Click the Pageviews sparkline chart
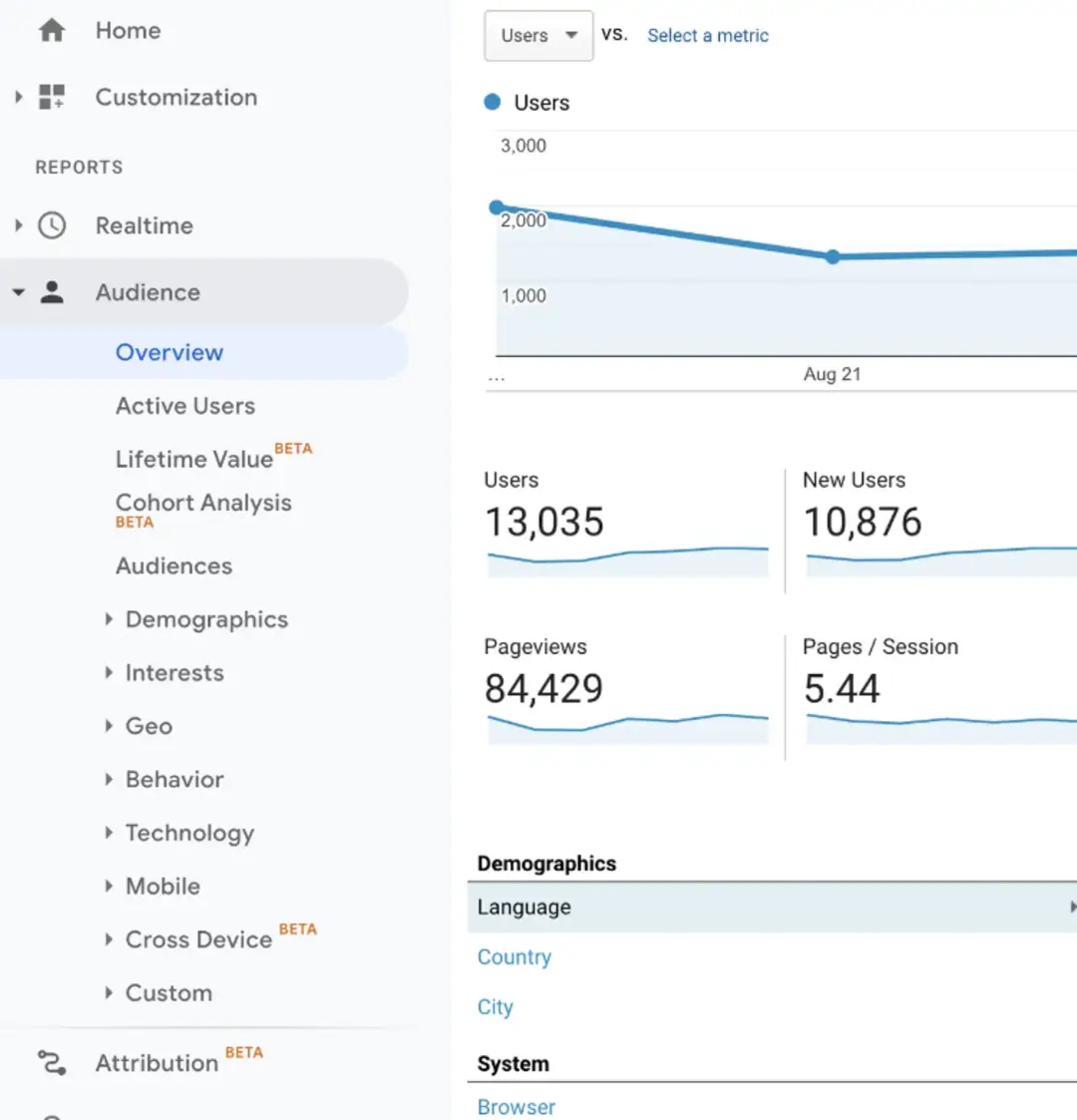 click(x=628, y=729)
